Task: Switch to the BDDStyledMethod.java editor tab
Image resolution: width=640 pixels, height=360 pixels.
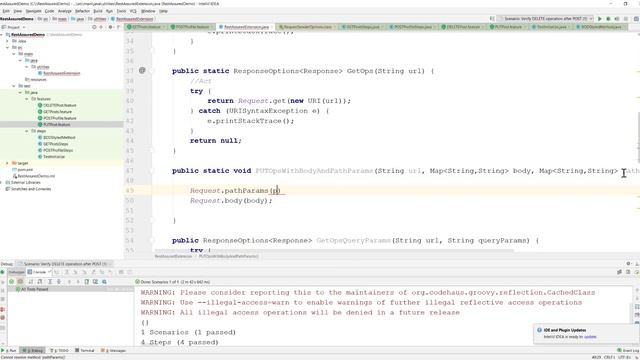Action: click(600, 27)
